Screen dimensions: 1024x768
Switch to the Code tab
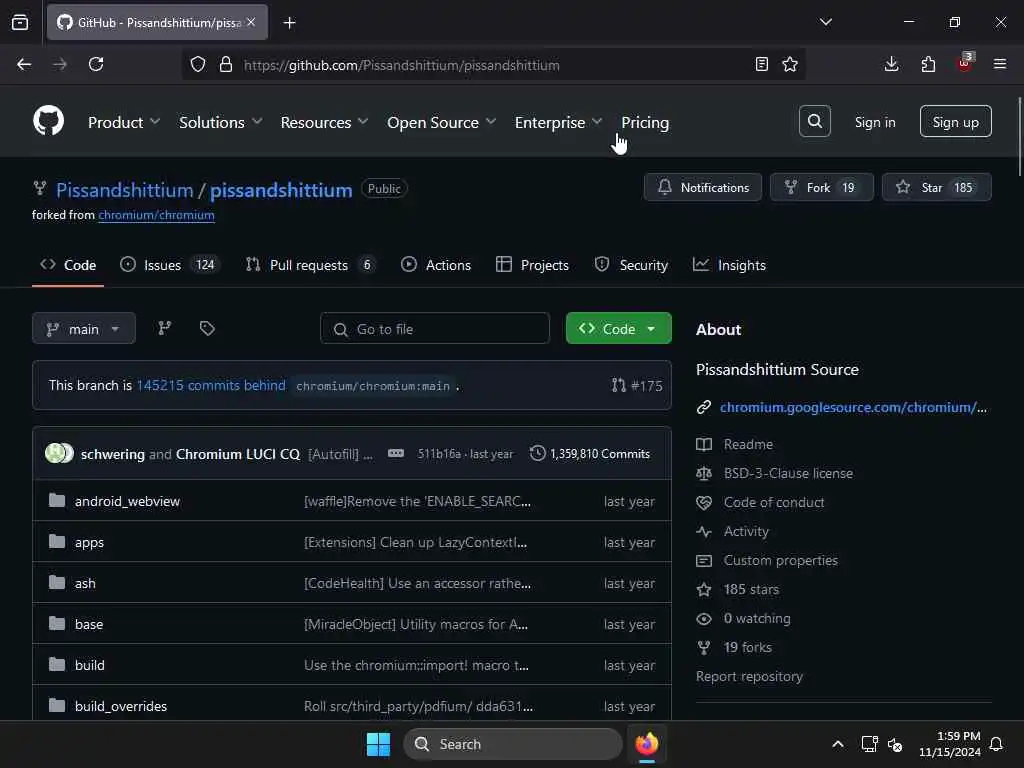[68, 265]
